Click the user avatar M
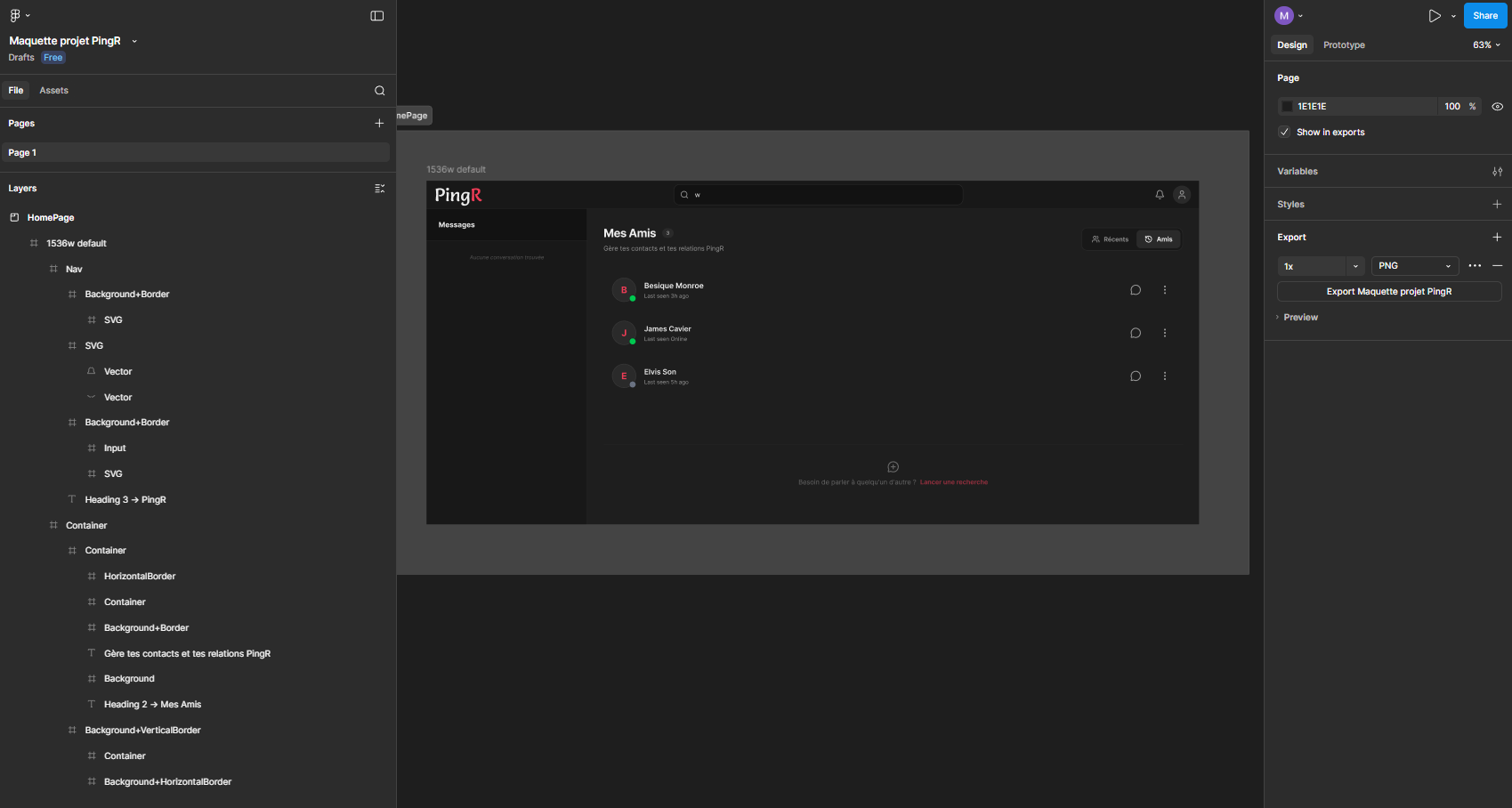This screenshot has height=808, width=1512. pyautogui.click(x=1284, y=15)
